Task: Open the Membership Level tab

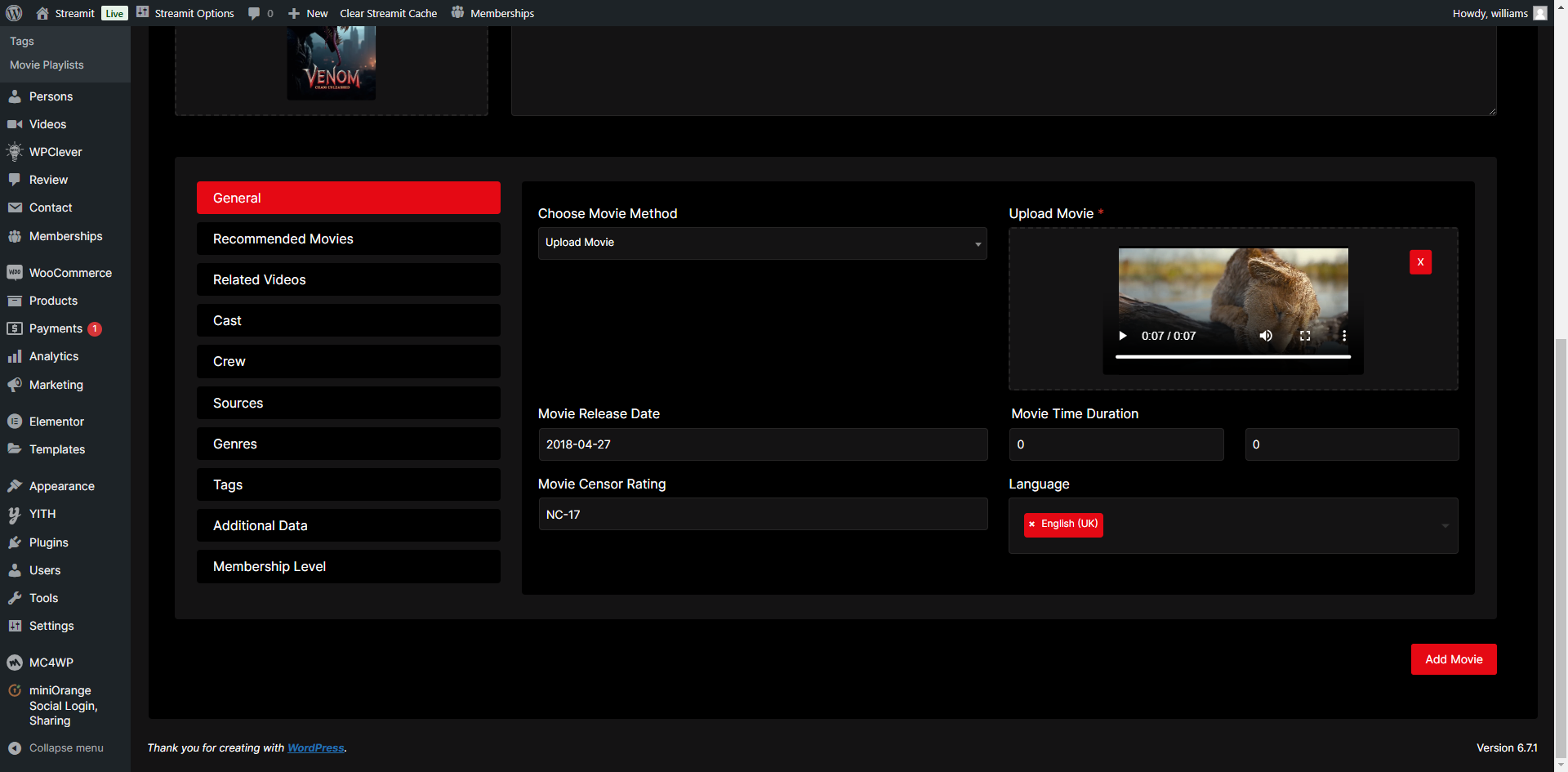Action: click(x=349, y=566)
